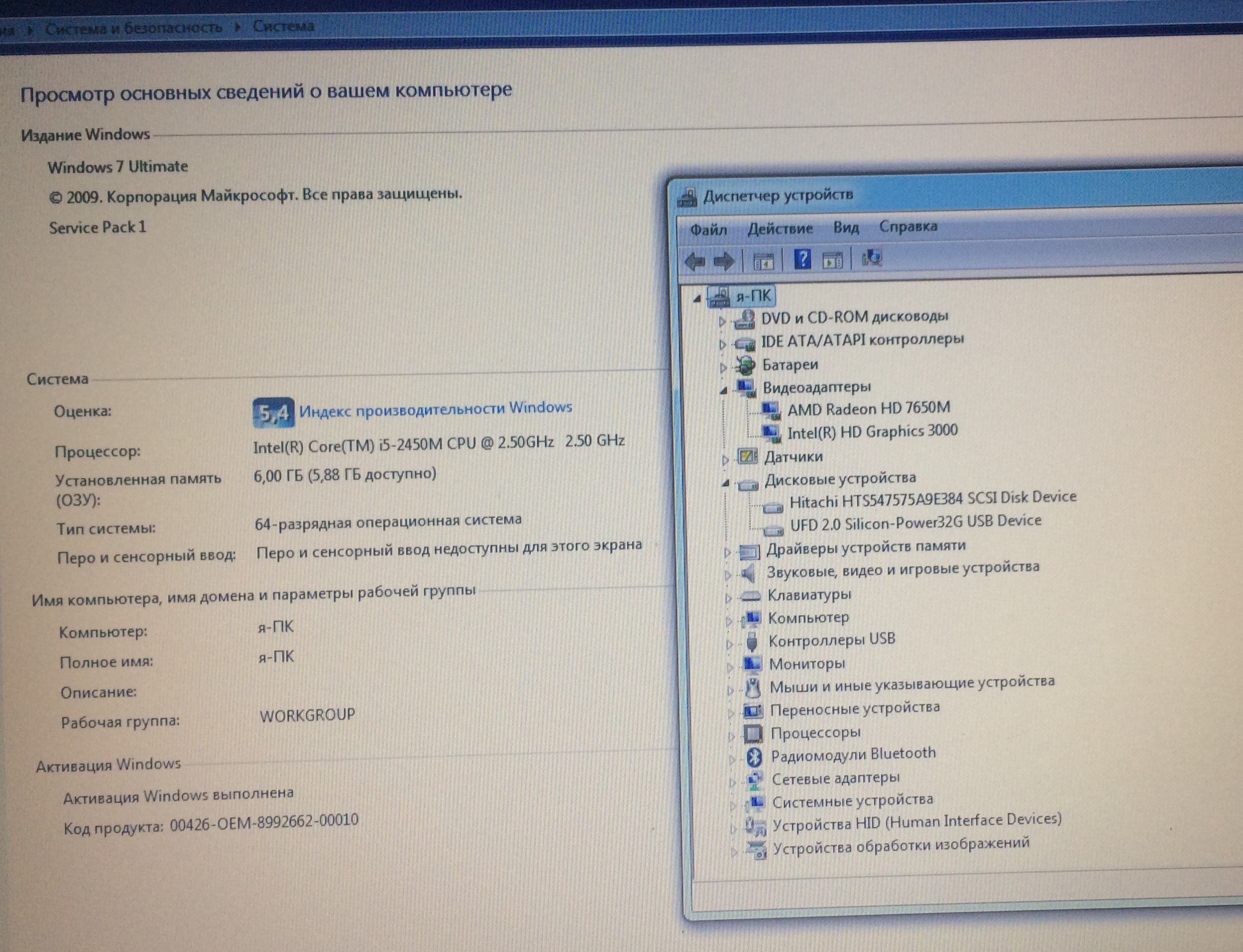Expand DVD и CD-ROM дисководы category
1243x952 pixels.
pos(722,321)
